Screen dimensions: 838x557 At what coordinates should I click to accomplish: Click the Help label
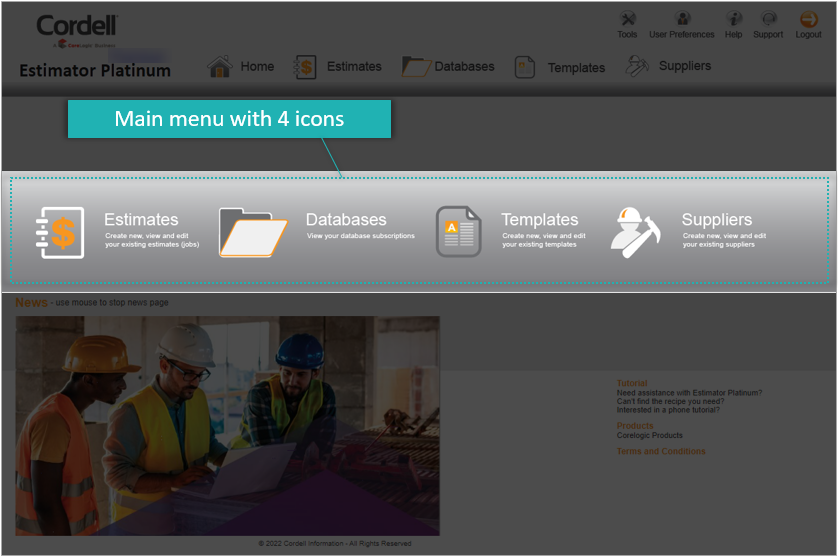click(x=734, y=34)
